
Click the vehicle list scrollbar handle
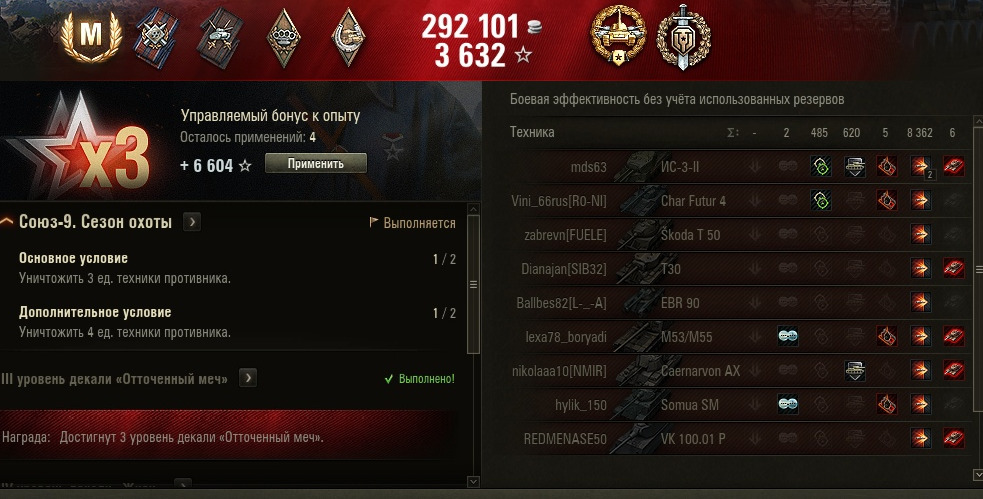(x=979, y=270)
